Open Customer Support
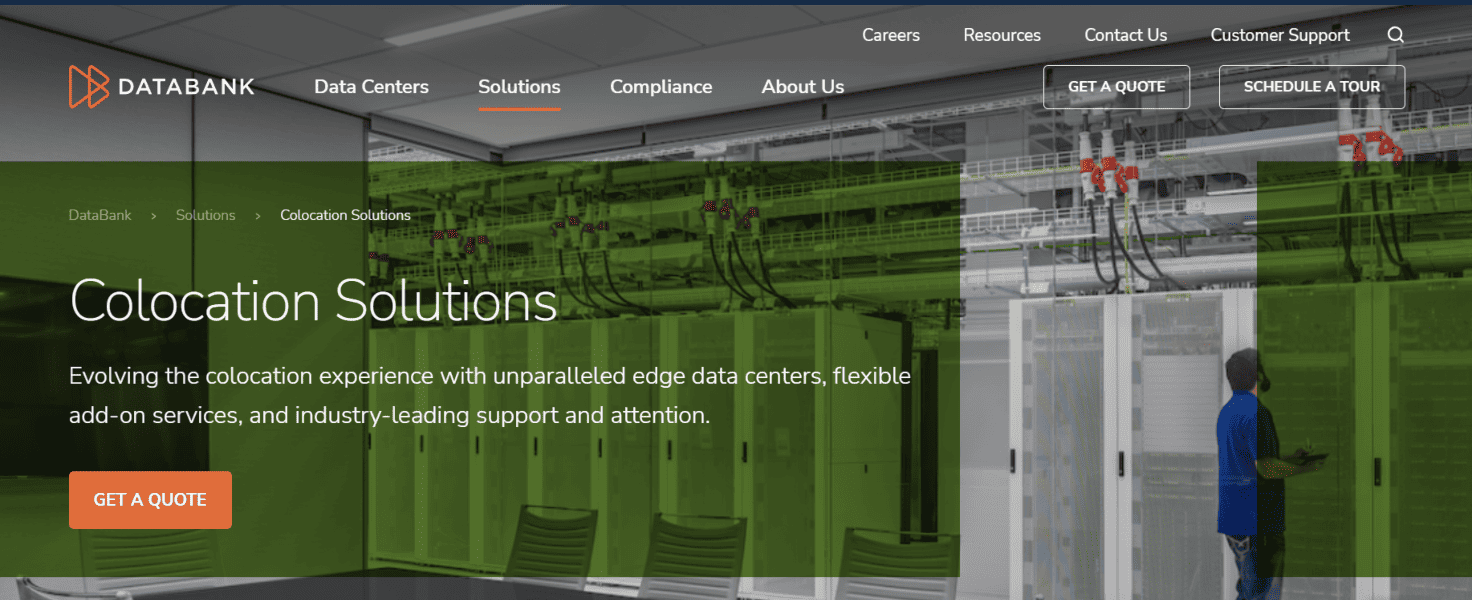1472x600 pixels. (x=1280, y=35)
